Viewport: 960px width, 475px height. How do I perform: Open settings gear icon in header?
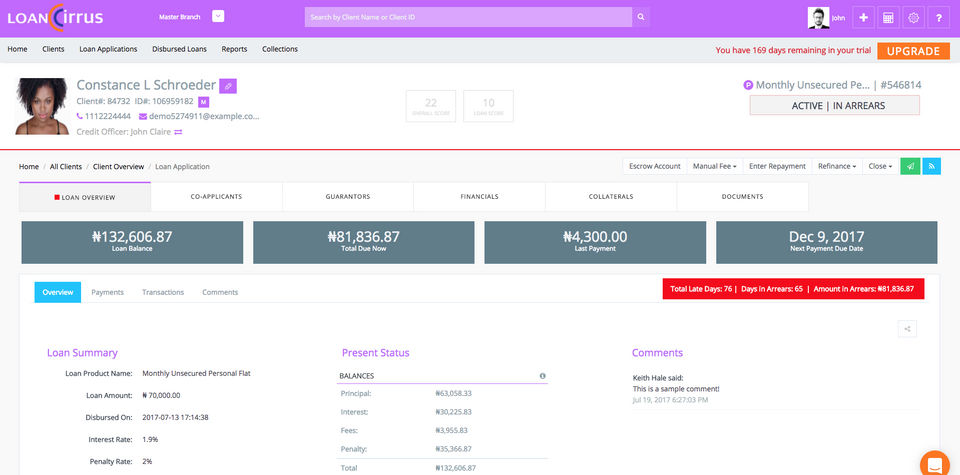pyautogui.click(x=913, y=18)
